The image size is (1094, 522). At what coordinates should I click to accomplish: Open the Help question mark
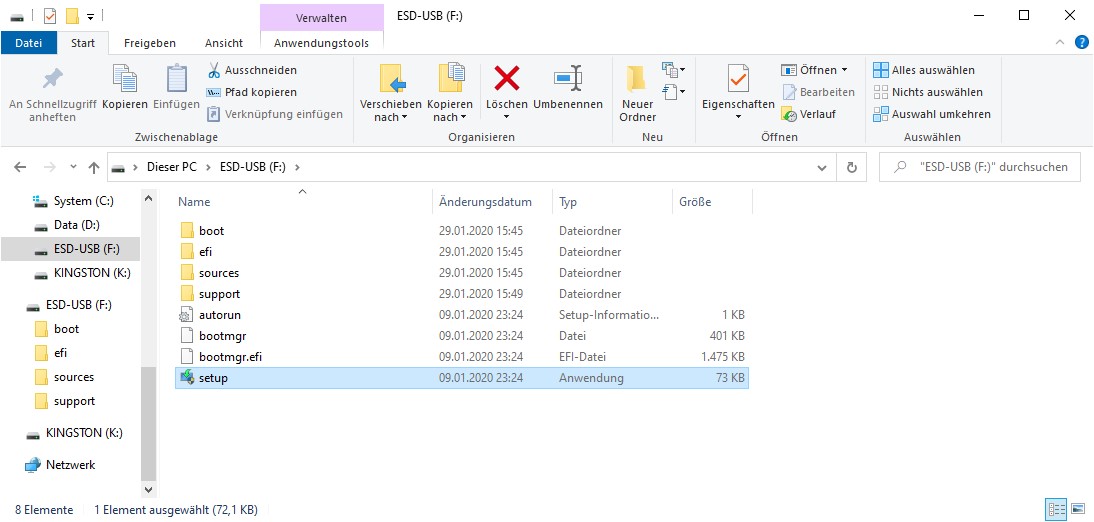tap(1082, 43)
